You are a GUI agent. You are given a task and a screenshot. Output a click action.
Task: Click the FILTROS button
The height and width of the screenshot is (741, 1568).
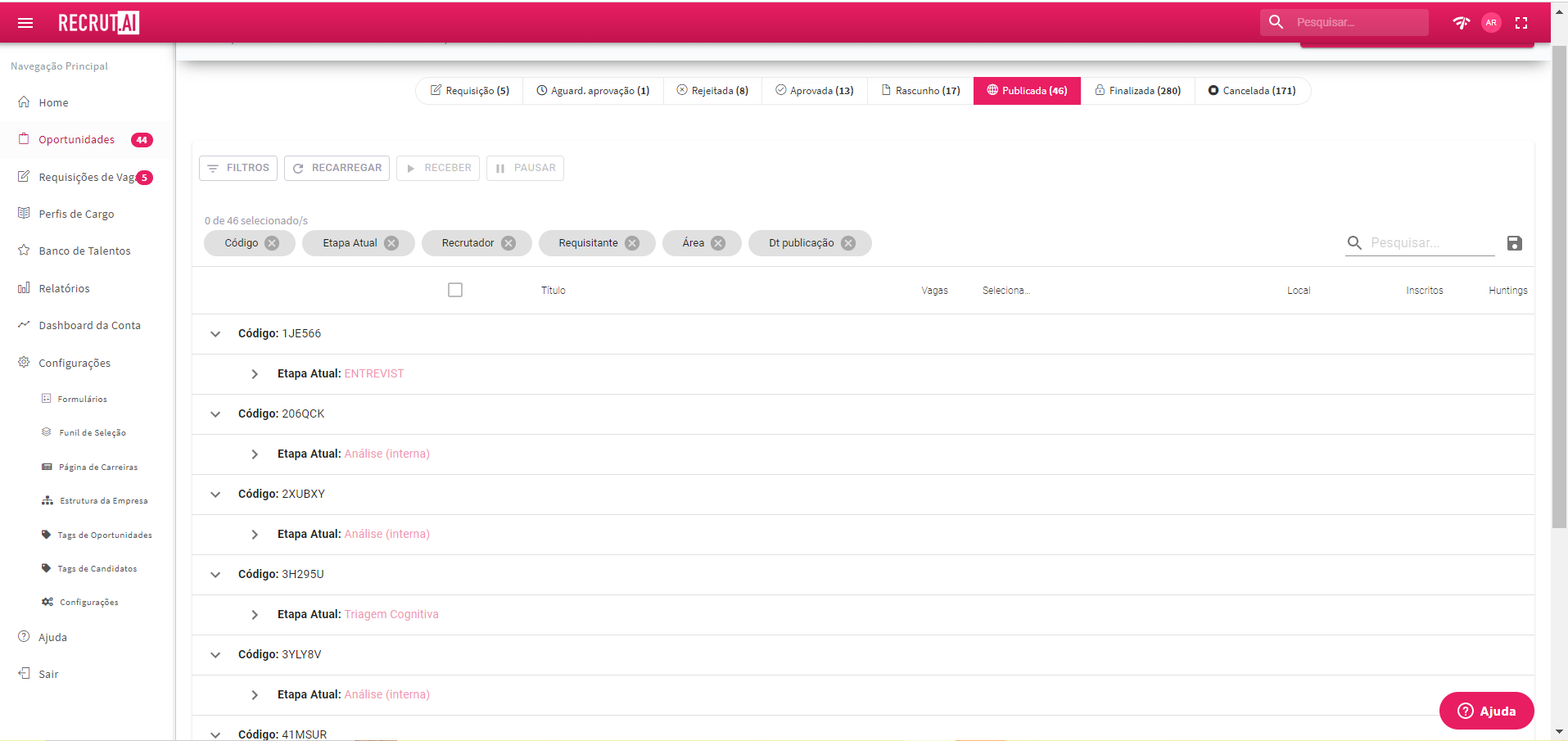pyautogui.click(x=238, y=168)
